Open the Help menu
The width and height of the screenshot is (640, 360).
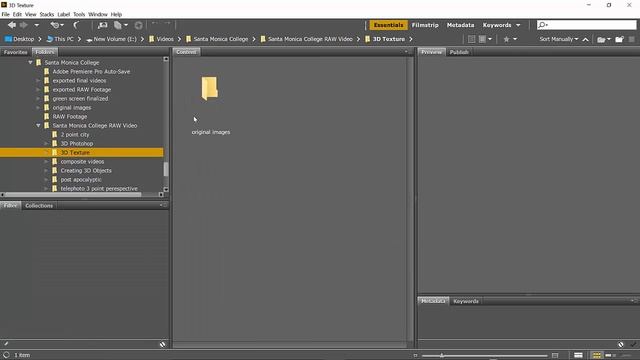tap(116, 14)
